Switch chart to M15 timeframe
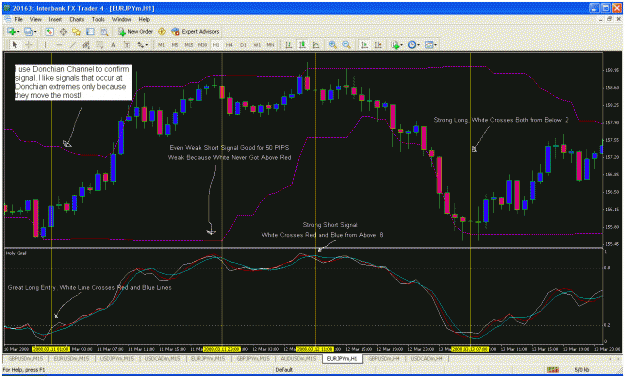Screen dimensions: 625x376 coord(189,45)
